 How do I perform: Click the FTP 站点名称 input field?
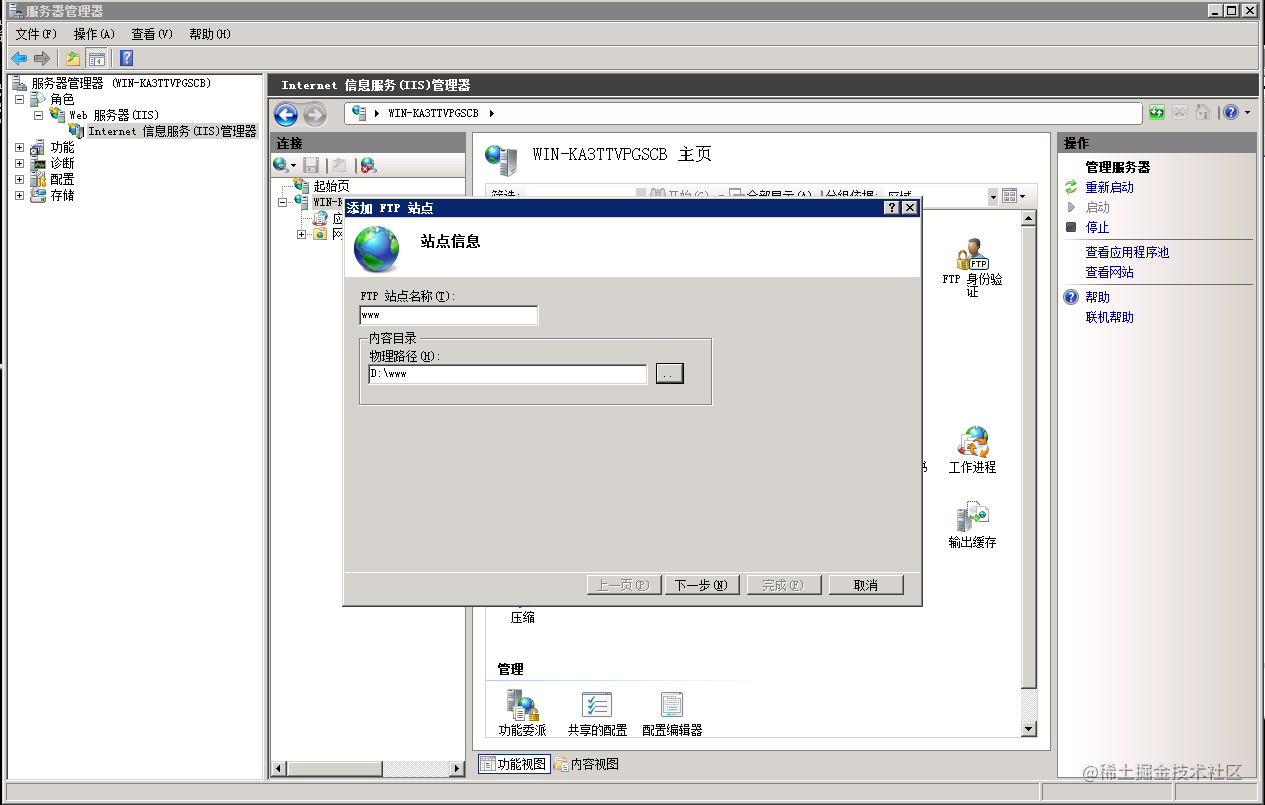(x=449, y=315)
